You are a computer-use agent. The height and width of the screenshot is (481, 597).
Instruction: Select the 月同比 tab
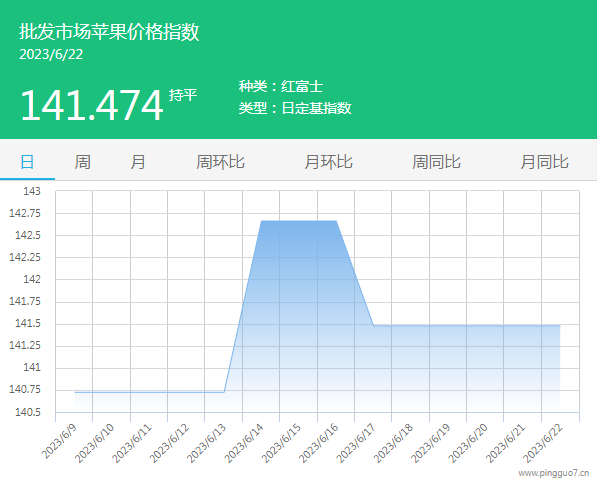pos(544,162)
